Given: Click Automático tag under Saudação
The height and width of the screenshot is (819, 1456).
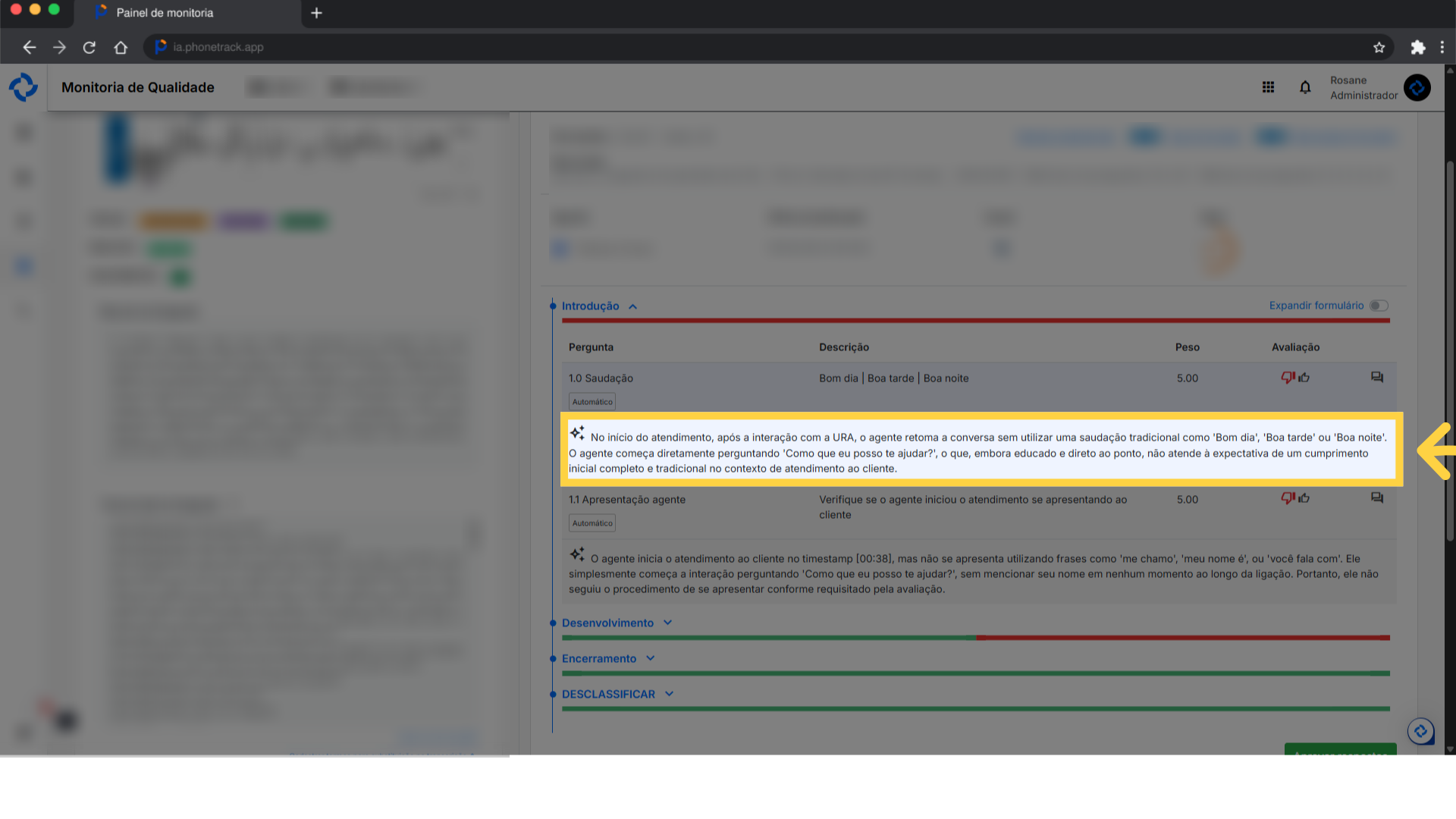Looking at the screenshot, I should click(x=592, y=402).
